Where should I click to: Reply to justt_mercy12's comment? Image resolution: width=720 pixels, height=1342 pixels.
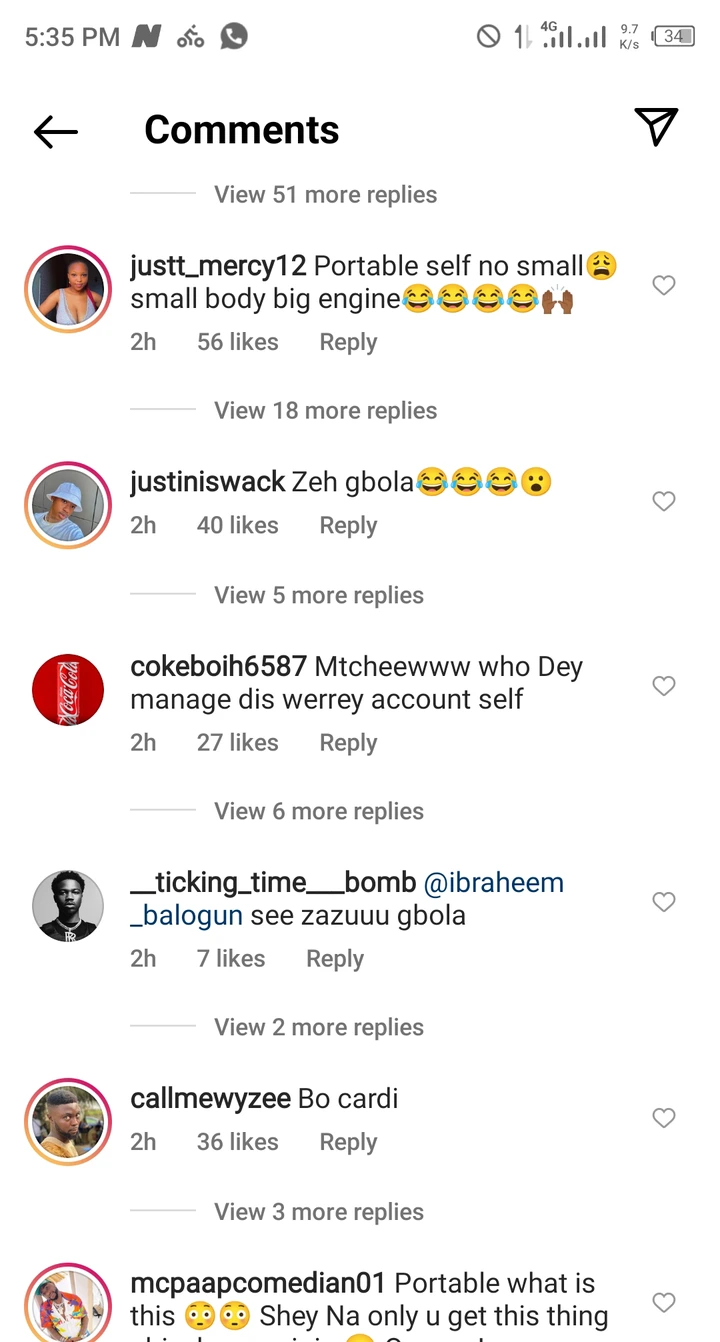click(x=348, y=342)
